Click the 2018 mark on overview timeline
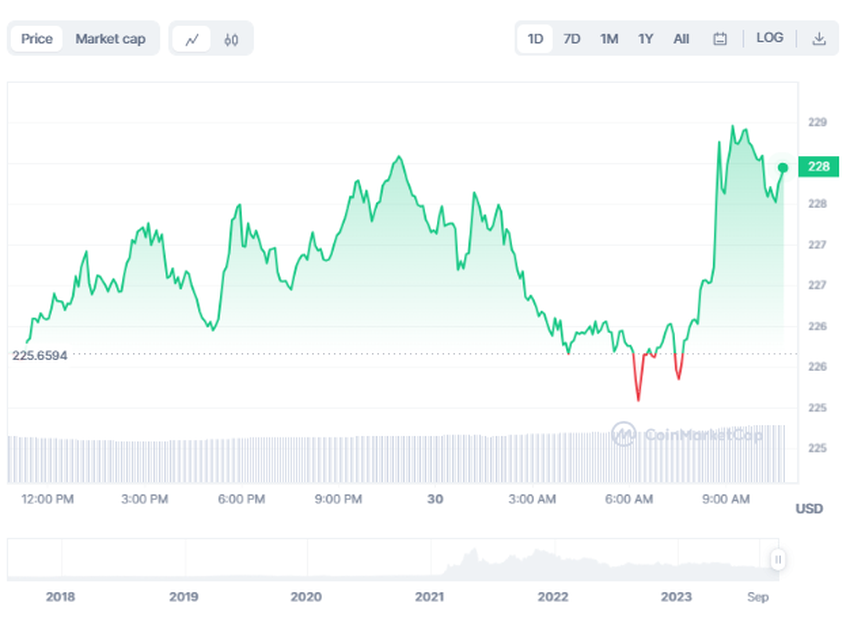Viewport: 850px width, 618px height. (x=60, y=596)
